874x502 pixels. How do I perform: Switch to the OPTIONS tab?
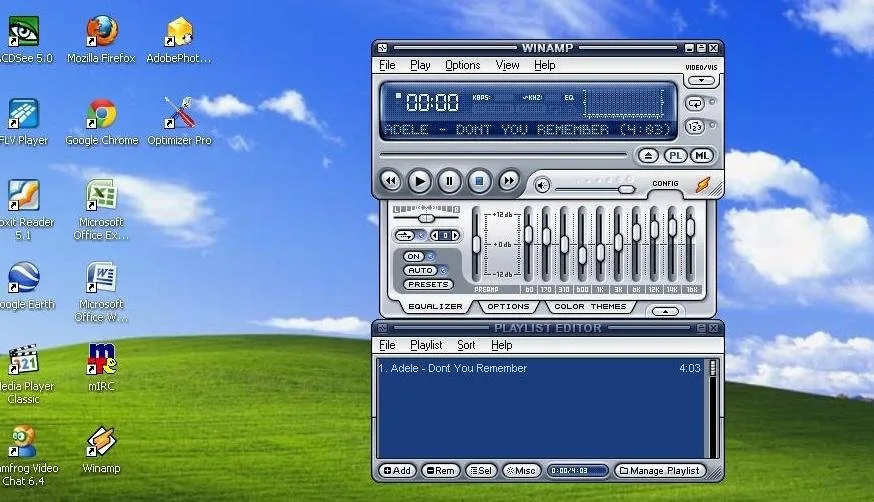(508, 306)
